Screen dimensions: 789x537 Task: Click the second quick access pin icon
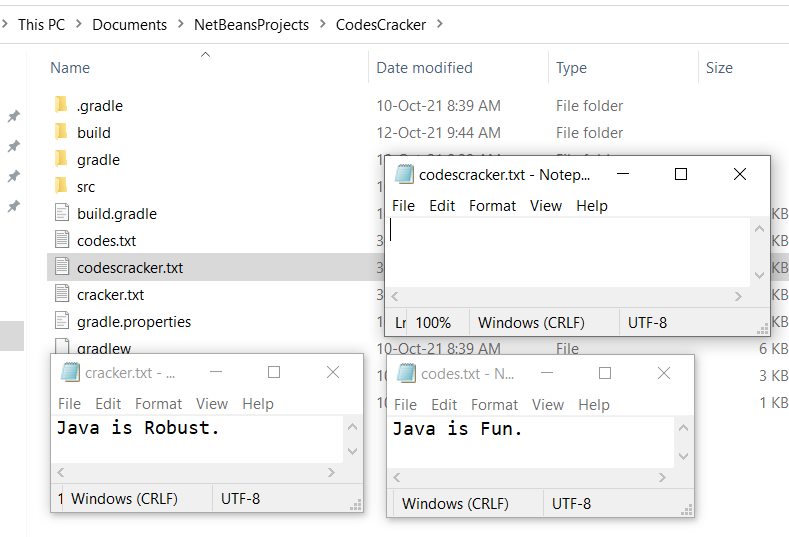coord(14,146)
